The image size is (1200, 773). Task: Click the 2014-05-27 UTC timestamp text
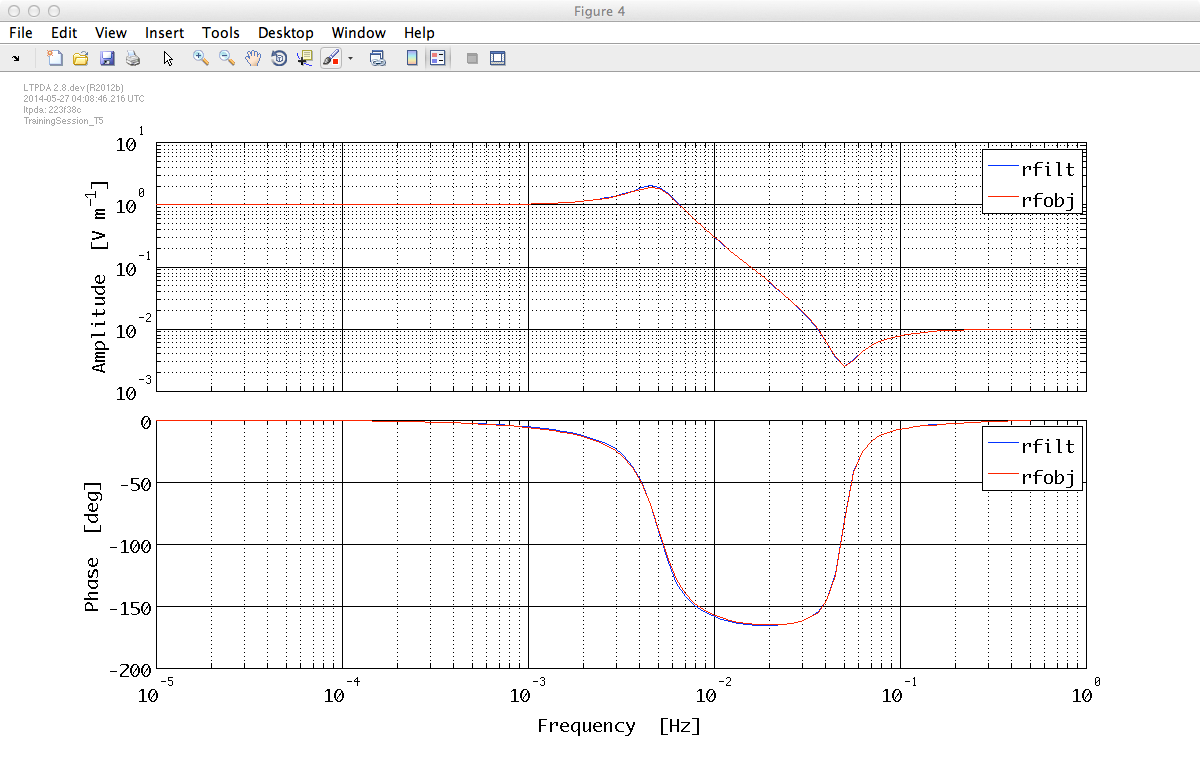pos(83,99)
